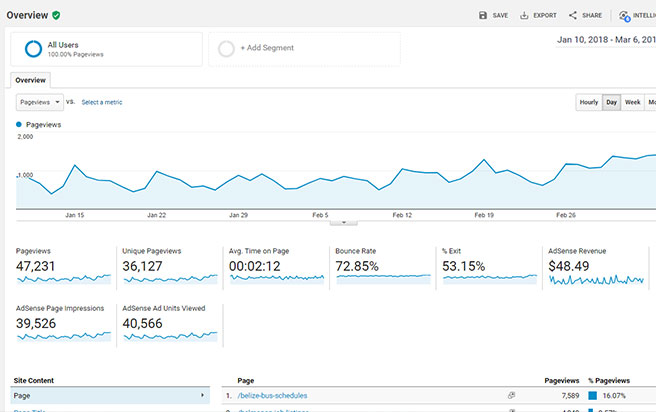Click the SHARE button label
Viewport: 656px width, 412px height.
click(592, 15)
